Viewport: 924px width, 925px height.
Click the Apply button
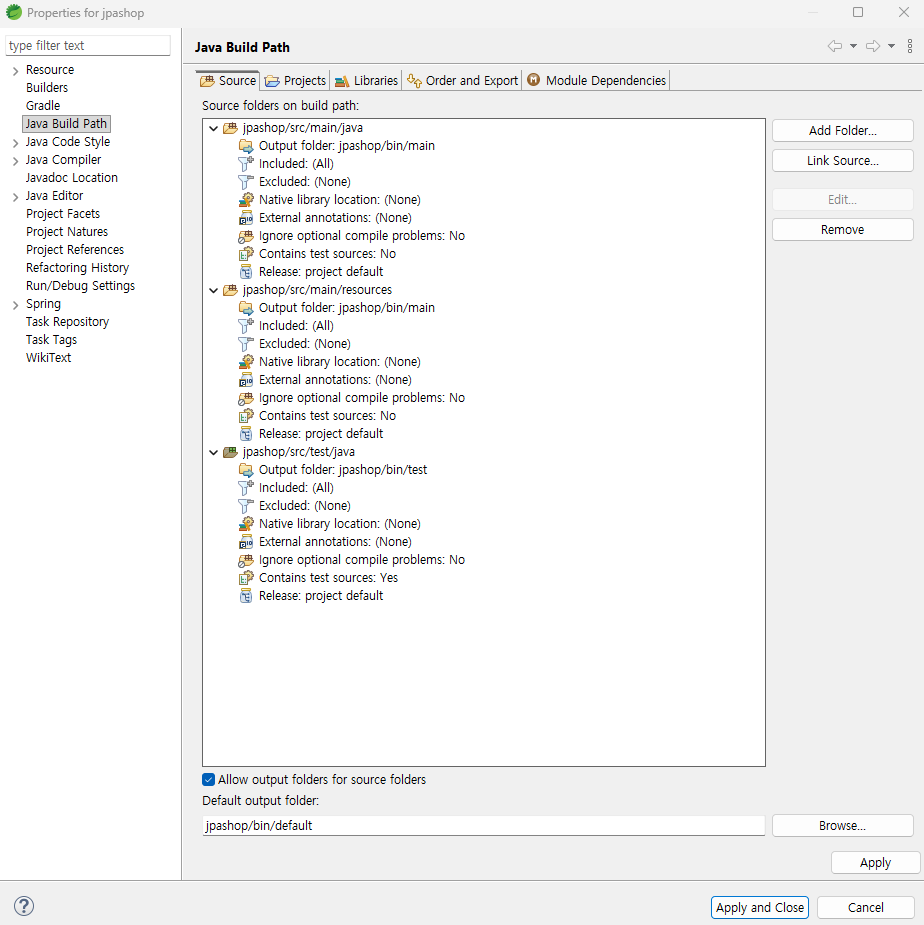coord(876,862)
